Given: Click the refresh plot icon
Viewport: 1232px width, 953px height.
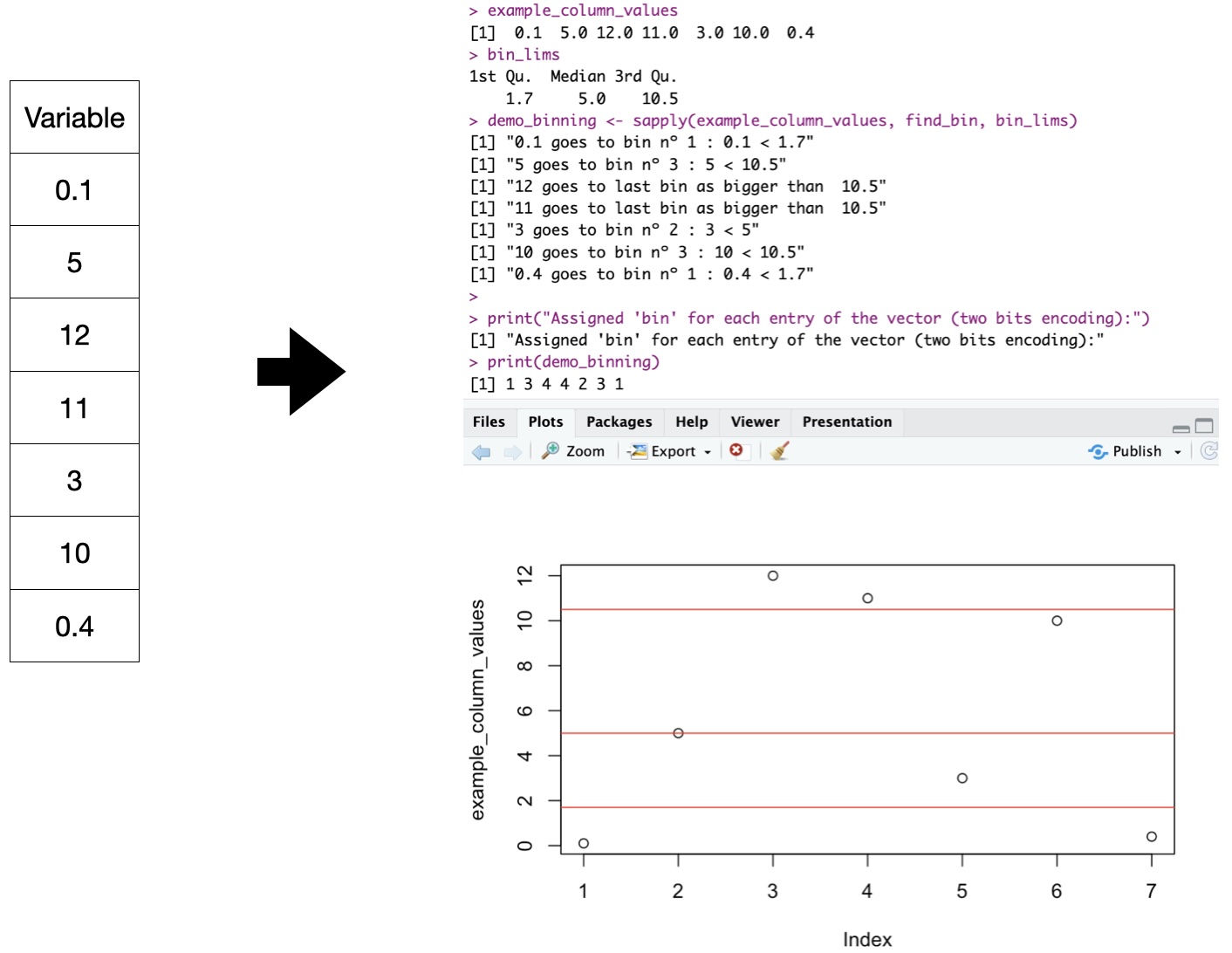Looking at the screenshot, I should click(1208, 450).
